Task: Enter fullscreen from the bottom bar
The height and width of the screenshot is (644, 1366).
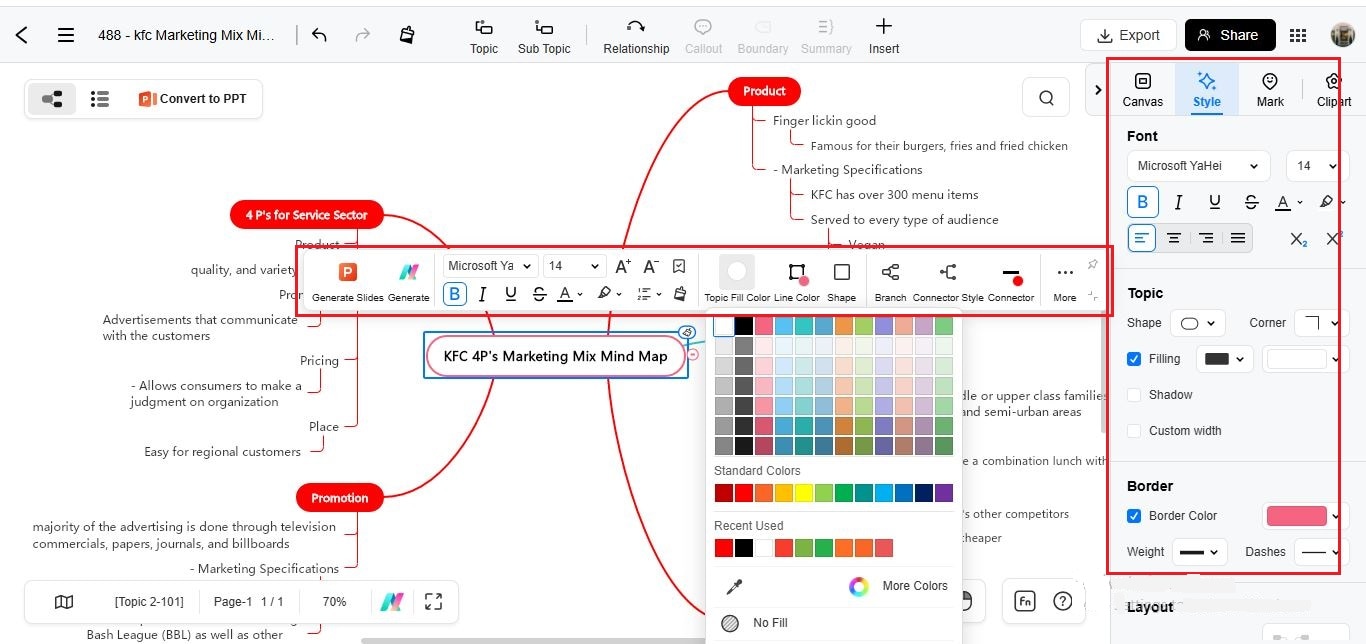Action: click(x=433, y=602)
